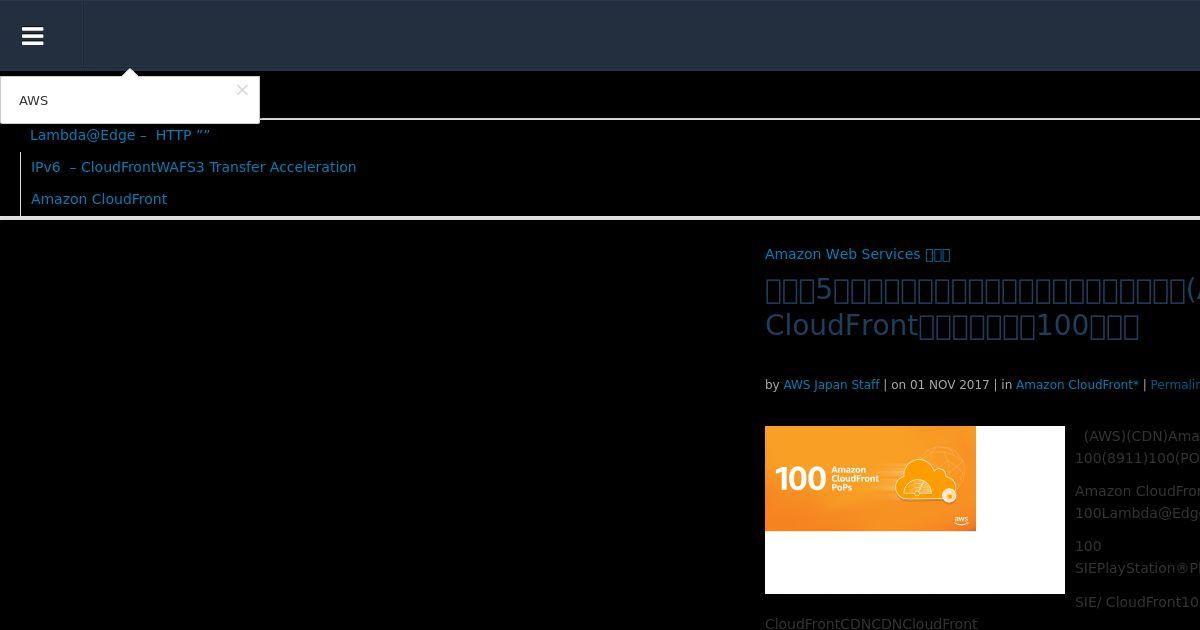This screenshot has width=1200, height=630.
Task: Click the 100 Amazon CloudFront PoPs image
Action: coord(870,478)
